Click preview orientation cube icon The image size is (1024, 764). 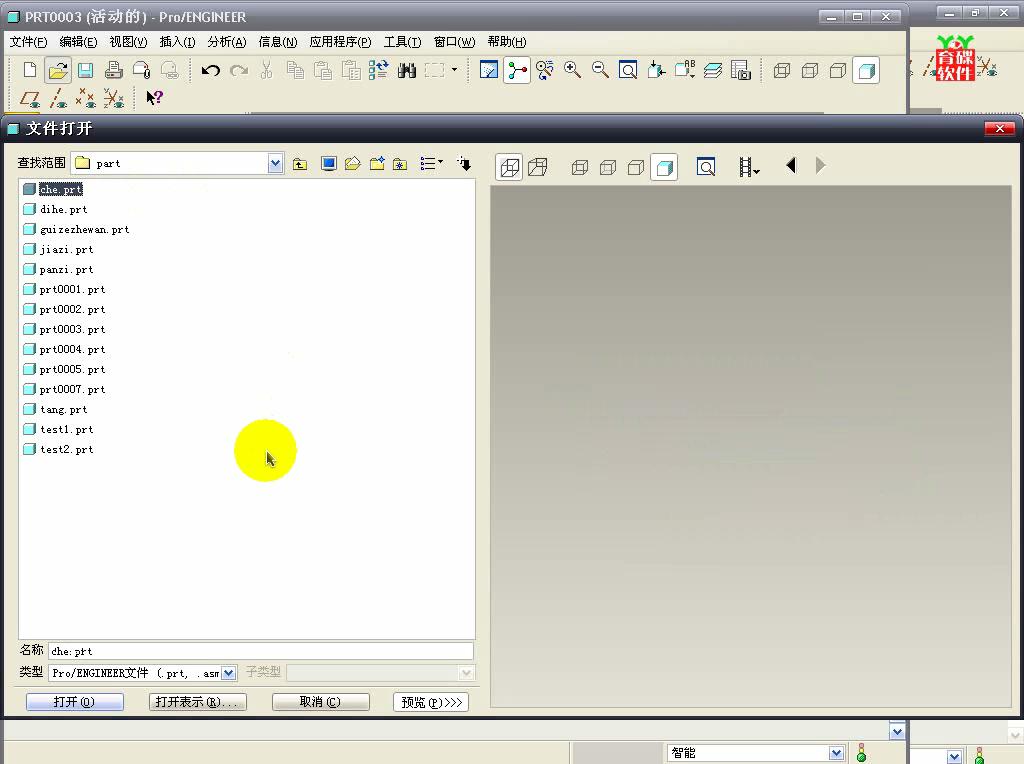tap(509, 167)
